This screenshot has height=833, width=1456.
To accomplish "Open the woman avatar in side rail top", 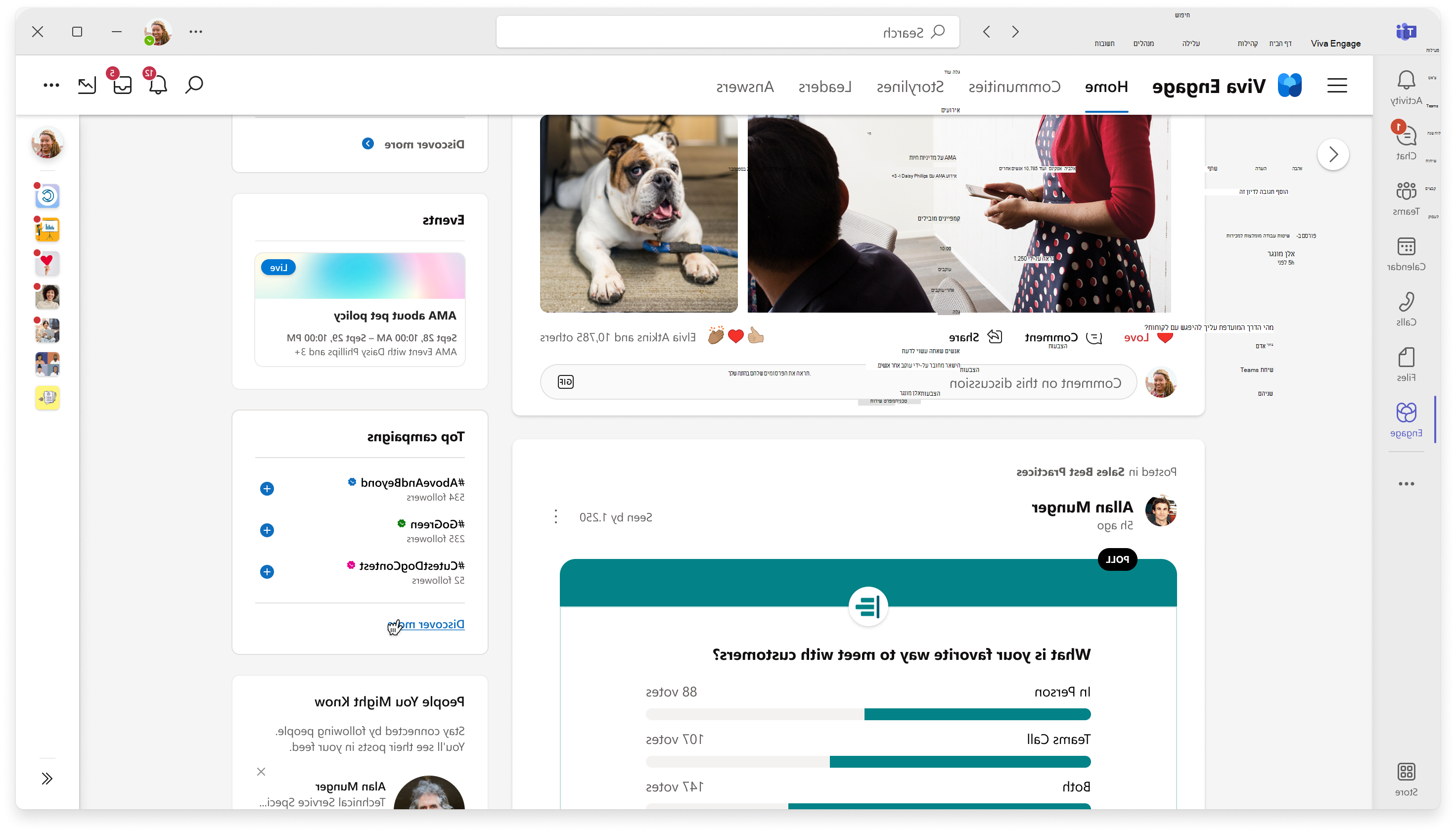I will click(x=47, y=142).
